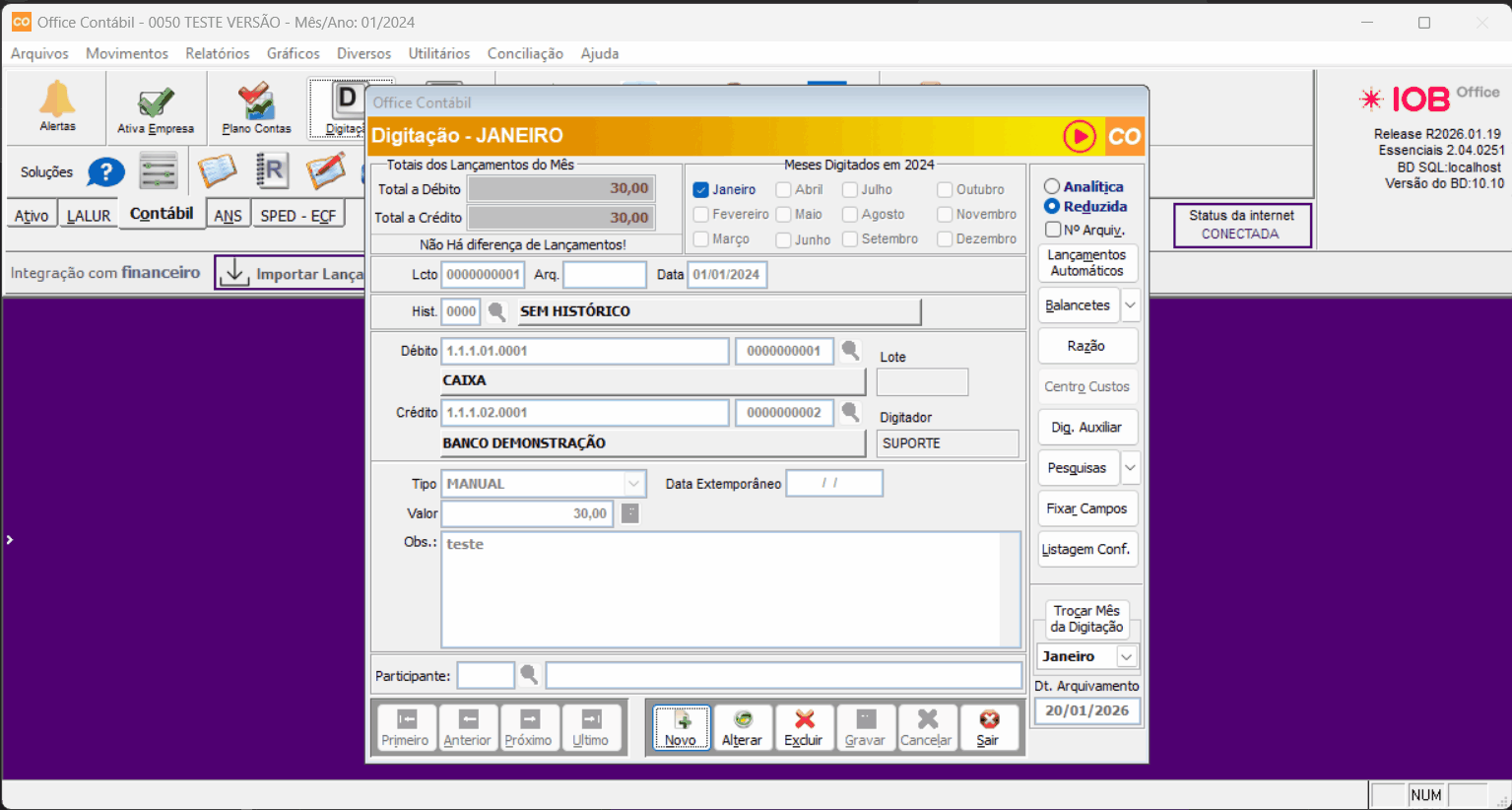This screenshot has height=810, width=1512.
Task: Switch to the LALUR tab
Action: [x=89, y=215]
